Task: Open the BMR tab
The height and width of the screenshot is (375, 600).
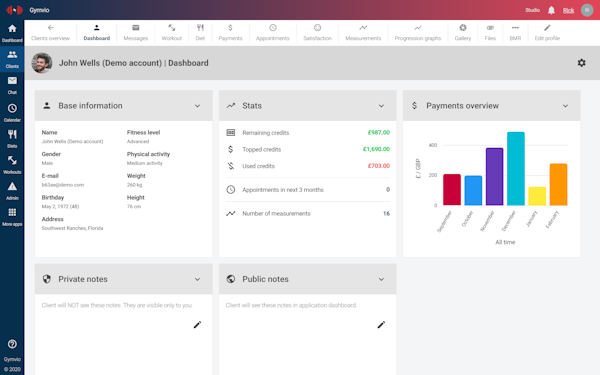Action: pyautogui.click(x=515, y=33)
